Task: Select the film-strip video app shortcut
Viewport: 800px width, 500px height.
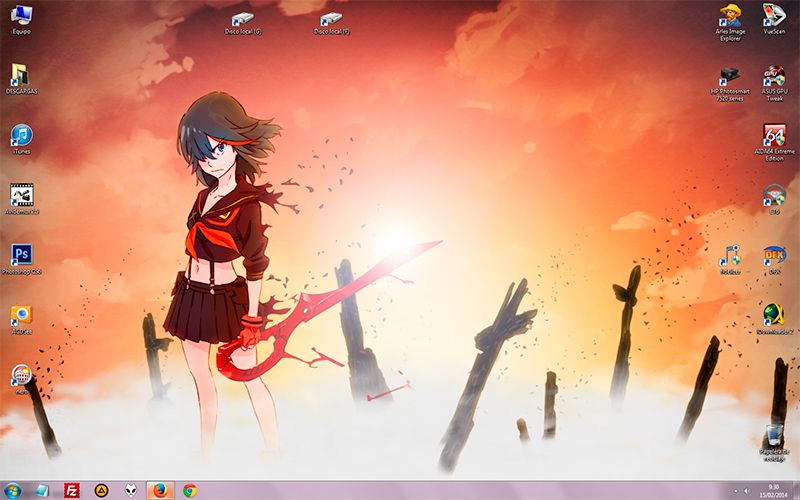Action: [x=21, y=198]
